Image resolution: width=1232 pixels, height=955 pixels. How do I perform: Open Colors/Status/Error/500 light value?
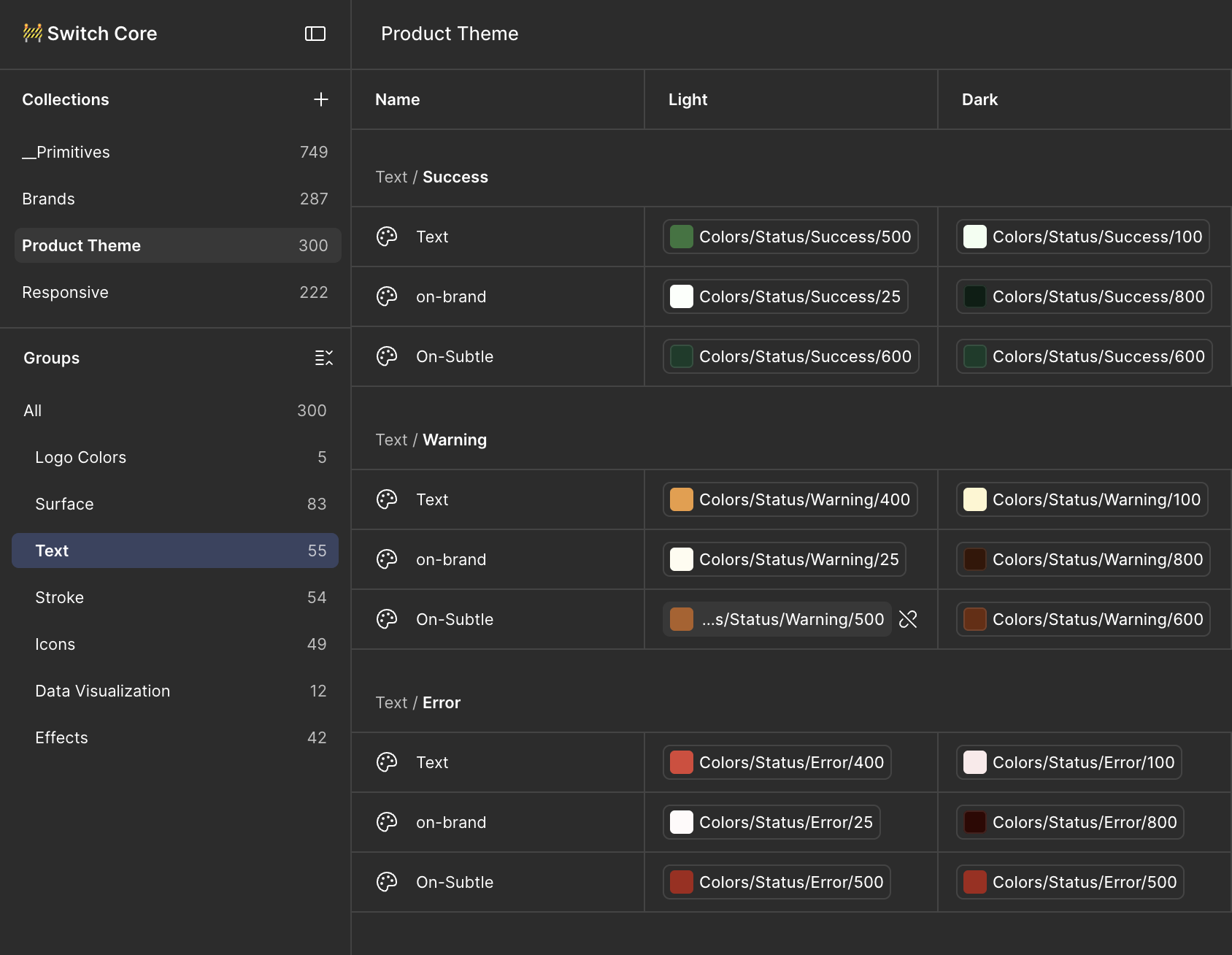[x=777, y=882]
